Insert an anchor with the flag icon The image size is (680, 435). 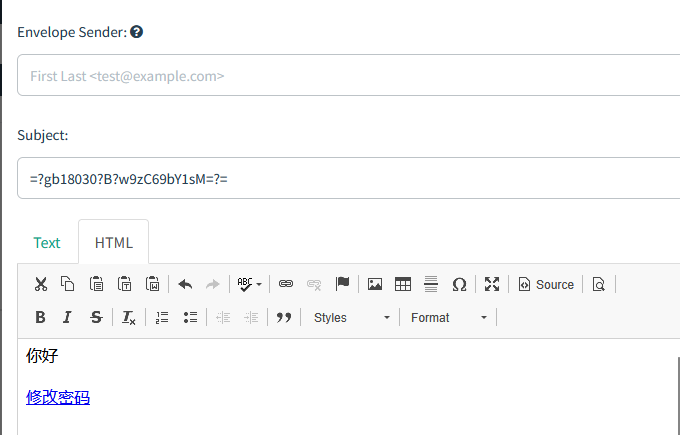point(342,284)
